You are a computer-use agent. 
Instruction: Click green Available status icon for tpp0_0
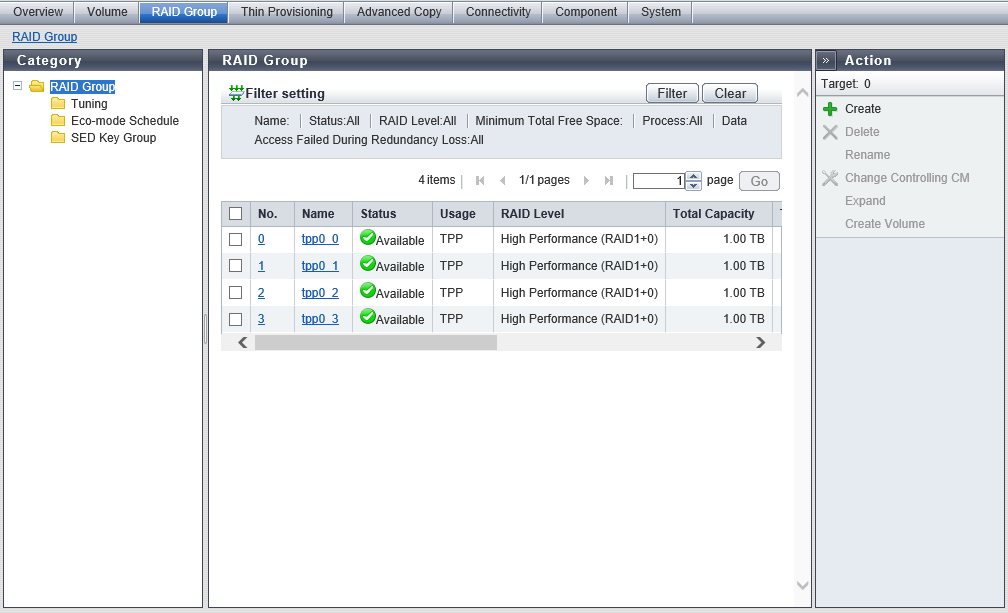(x=368, y=238)
